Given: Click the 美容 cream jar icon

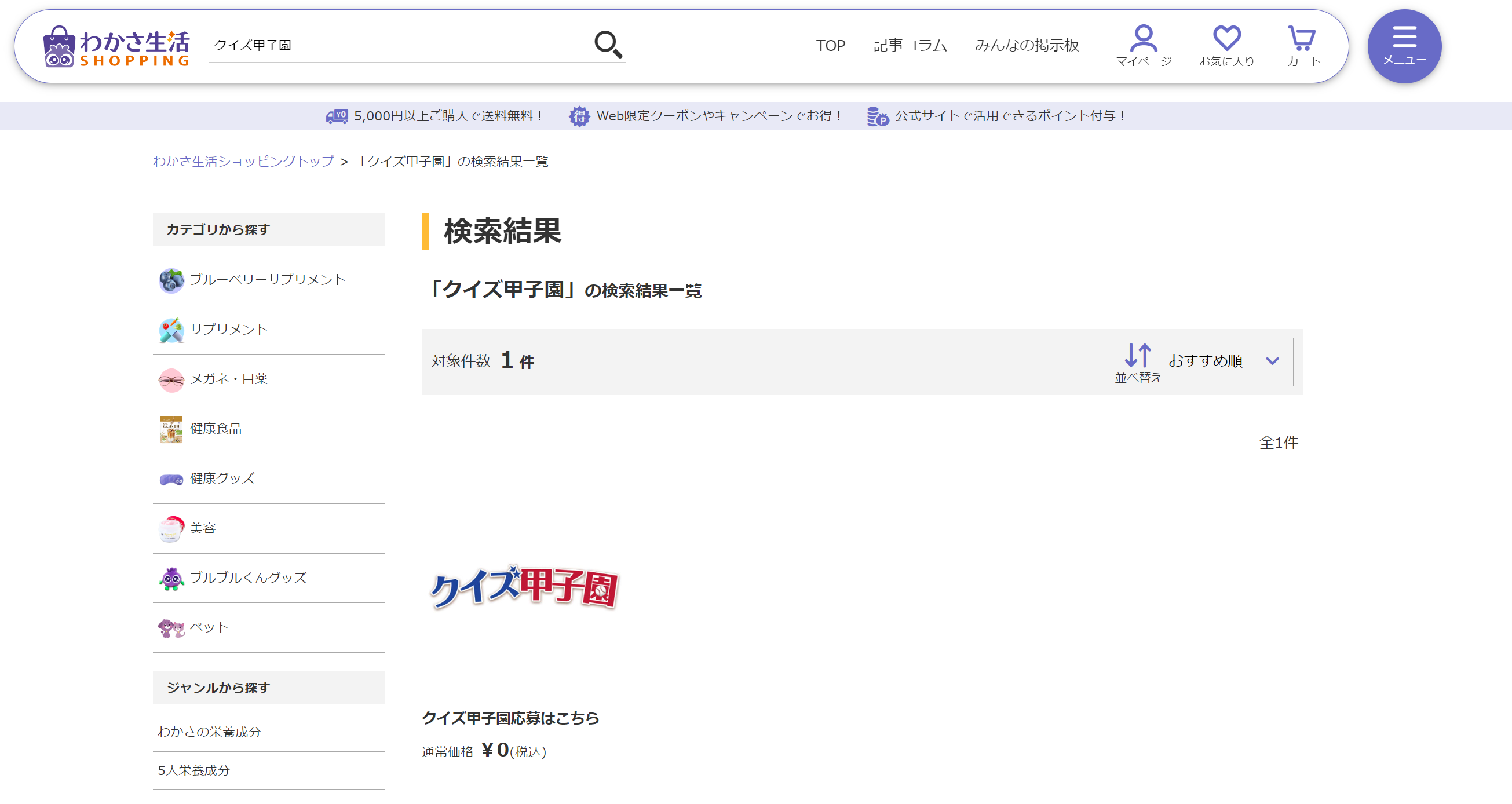Looking at the screenshot, I should tap(171, 529).
